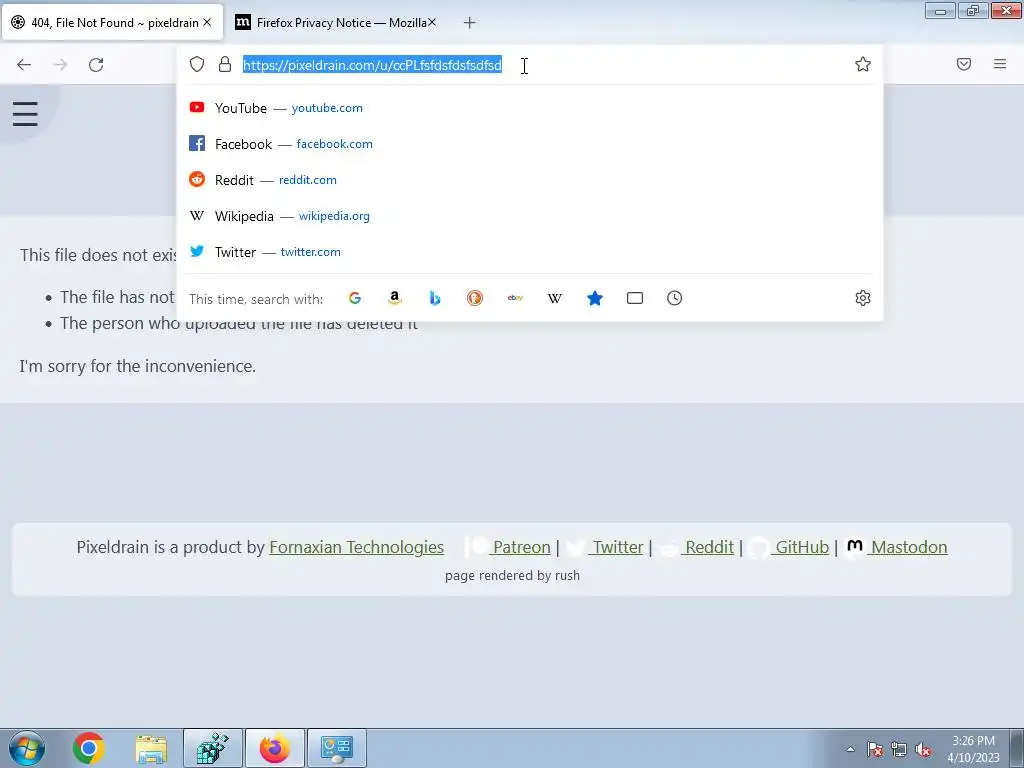Select Reddit suggestion in dropdown
The image size is (1024, 768).
click(530, 180)
